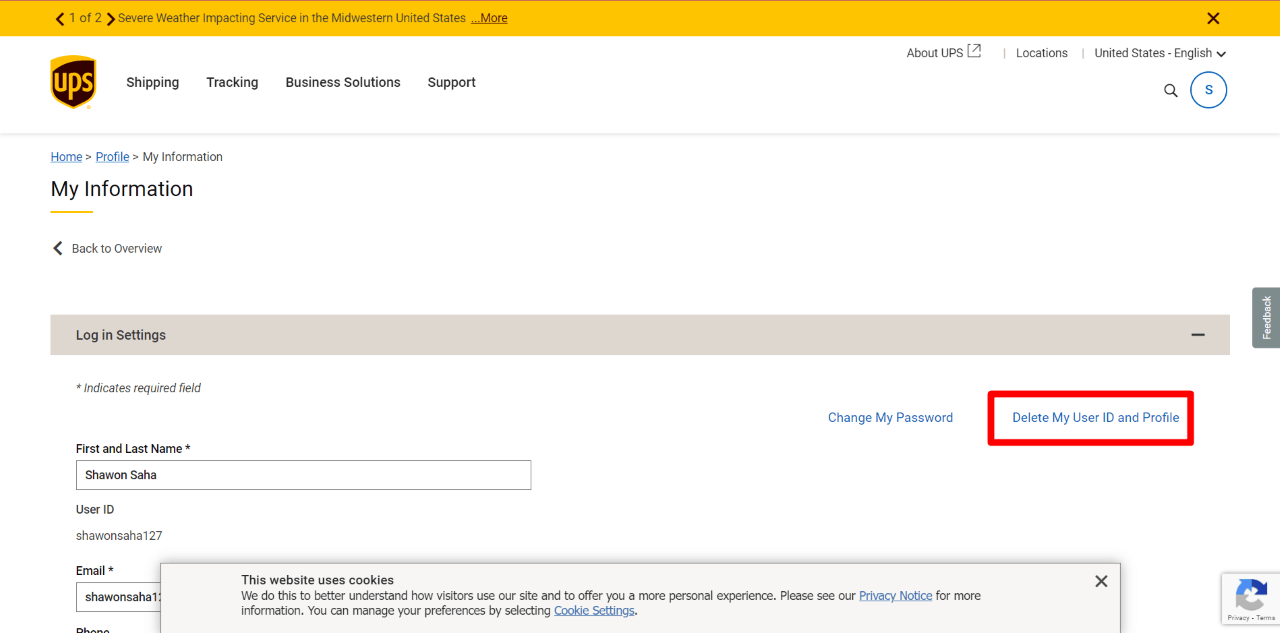Click the My Information page heading
This screenshot has height=633, width=1280.
(x=122, y=189)
